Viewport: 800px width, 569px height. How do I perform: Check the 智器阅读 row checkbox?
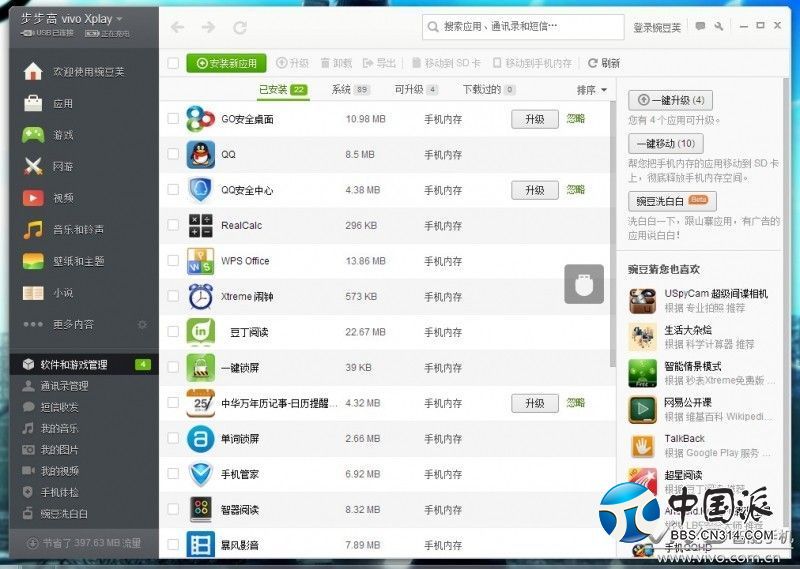click(x=173, y=509)
